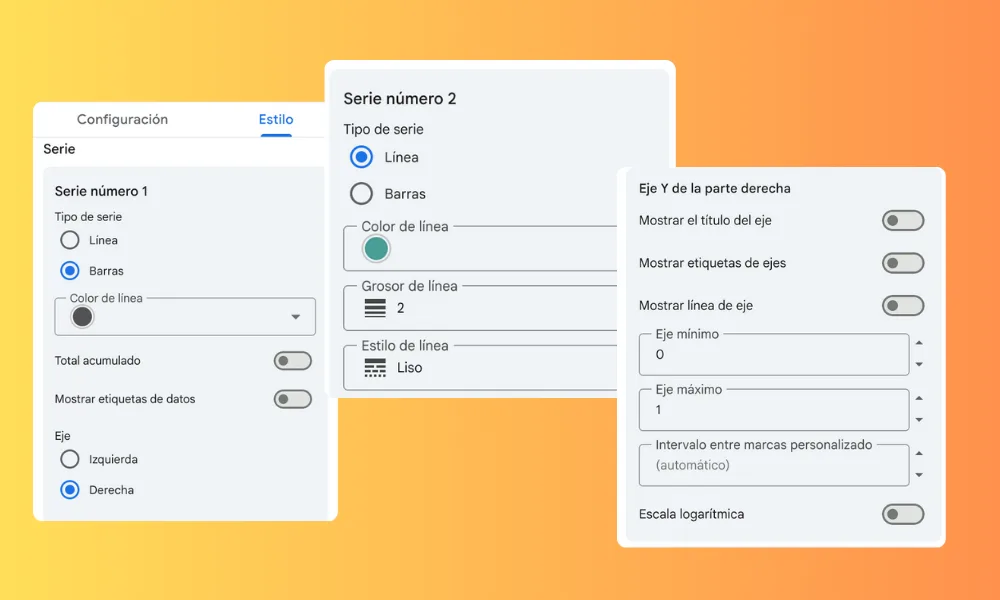Choose Barras type for Serie número 2
Image resolution: width=1000 pixels, height=600 pixels.
pyautogui.click(x=362, y=194)
